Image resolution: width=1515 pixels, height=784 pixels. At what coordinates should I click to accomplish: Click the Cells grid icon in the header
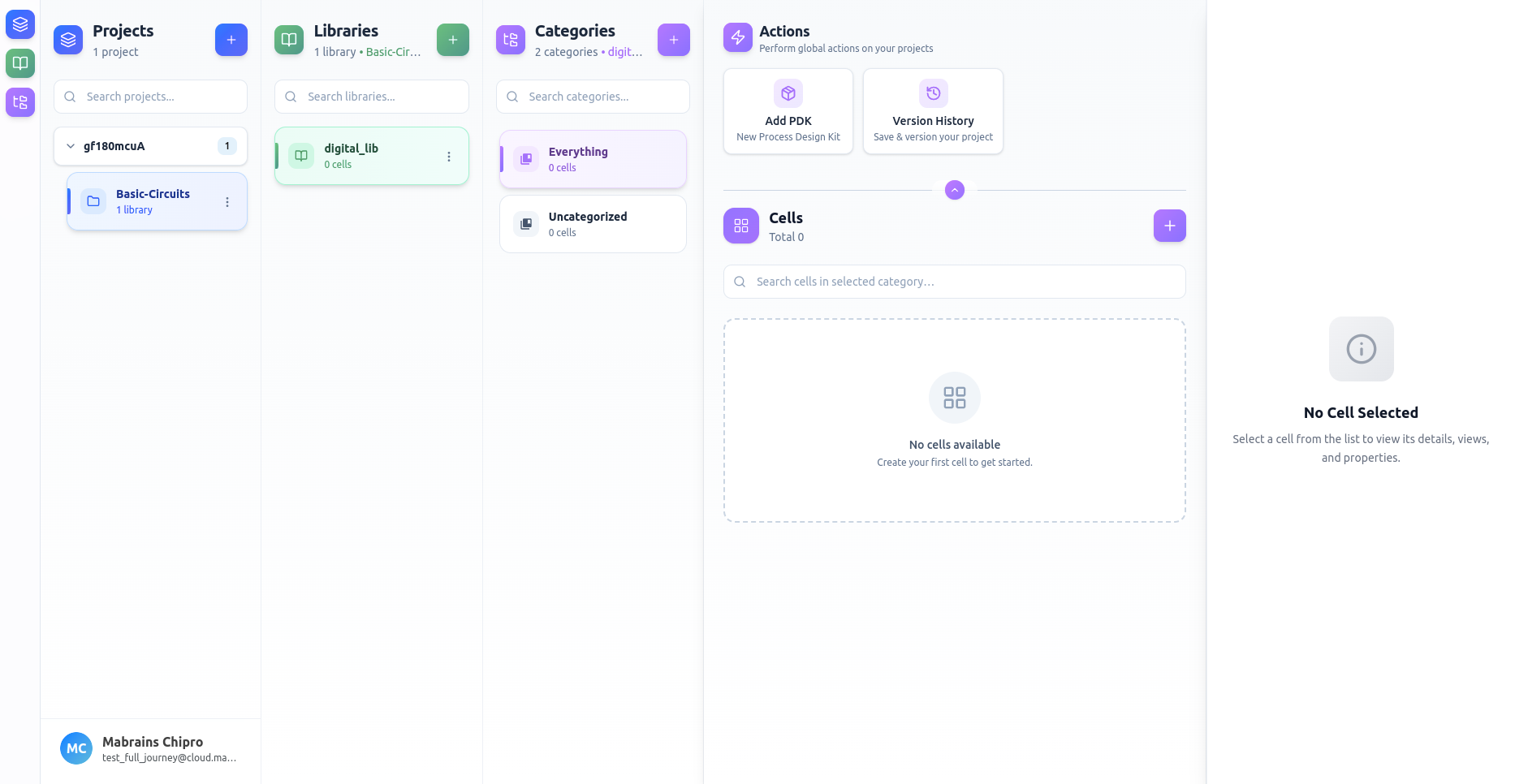tap(740, 226)
